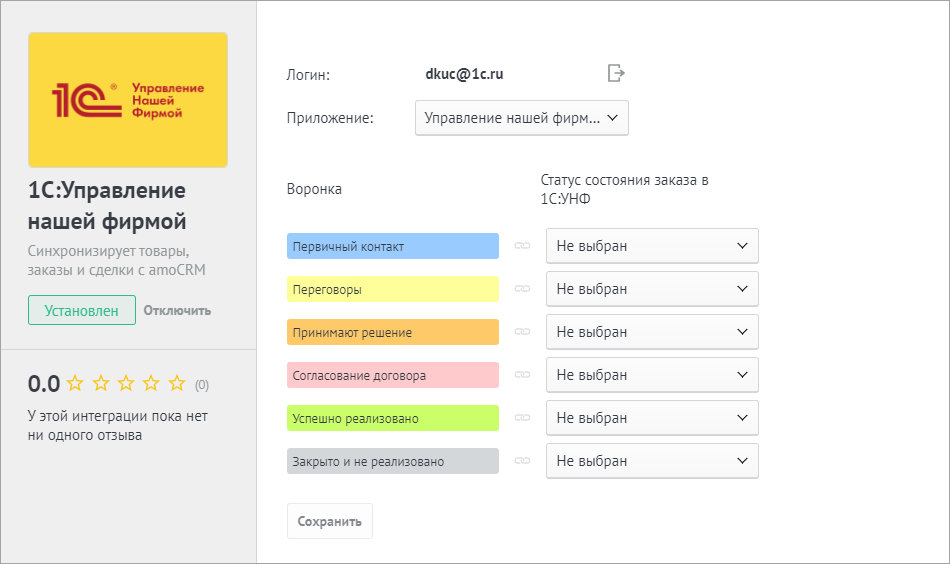Viewport: 950px width, 564px height.
Task: Click link icon beside Первичный контакт
Action: [522, 246]
